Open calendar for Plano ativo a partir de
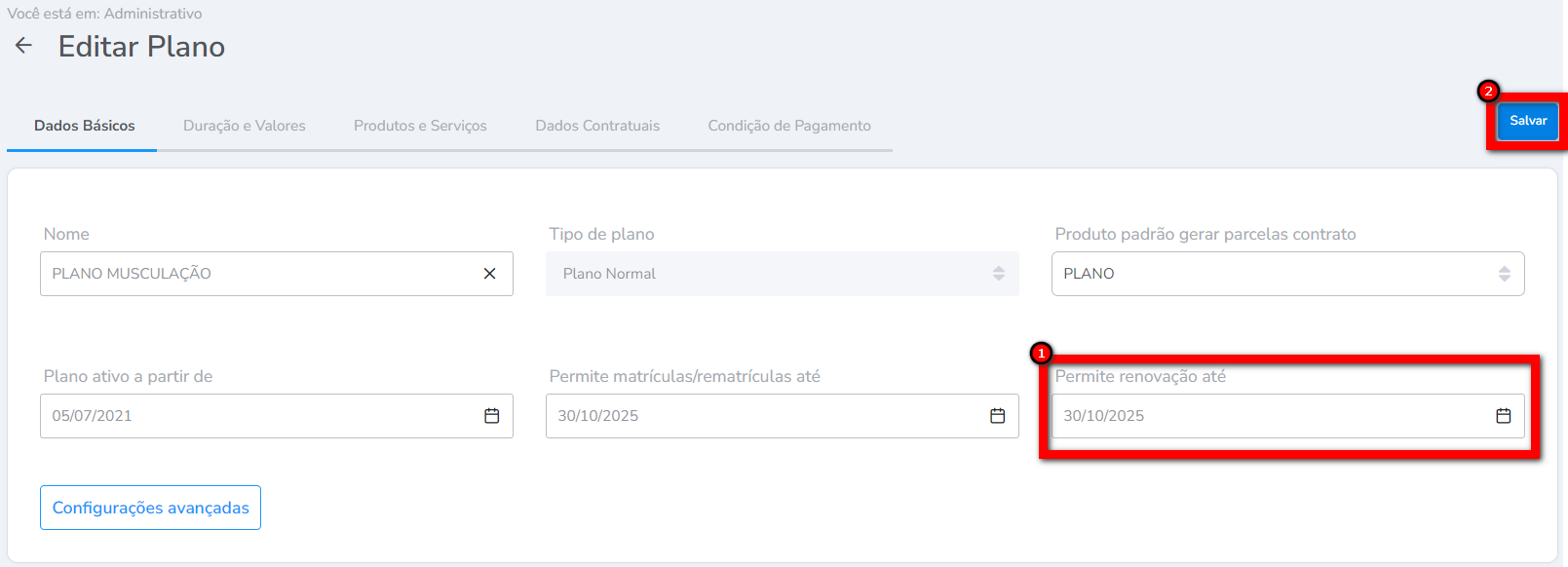This screenshot has width=1568, height=567. pos(491,416)
